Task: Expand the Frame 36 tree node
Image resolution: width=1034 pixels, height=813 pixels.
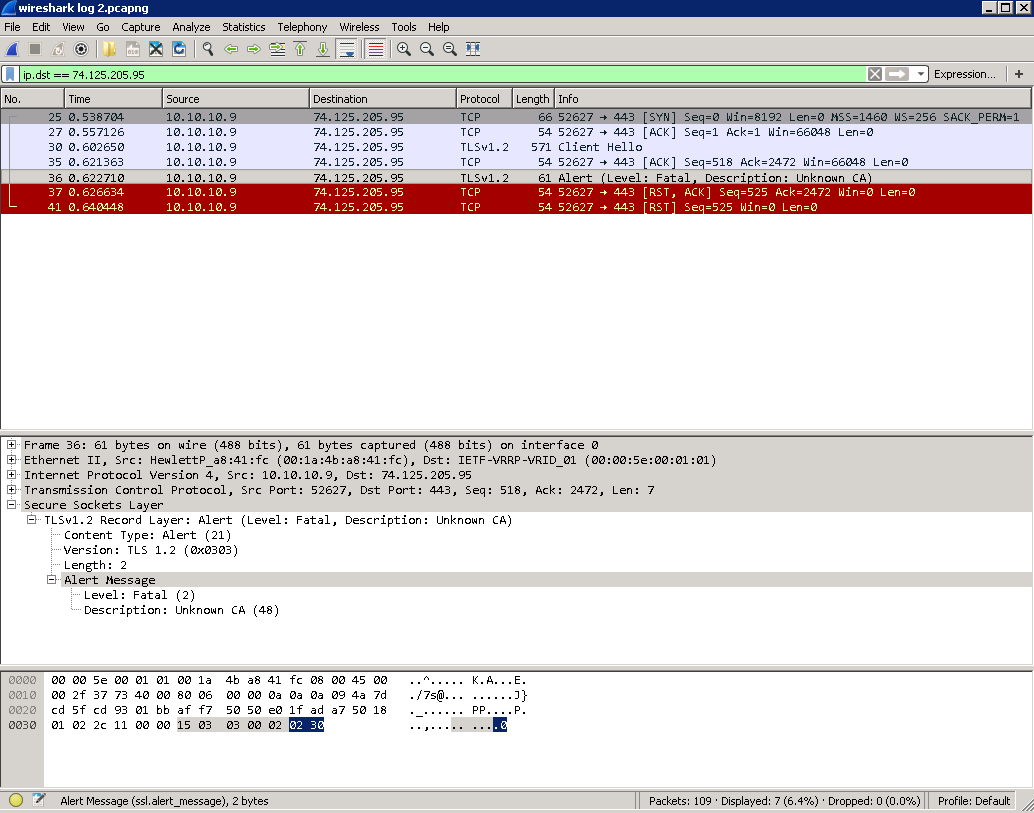Action: point(11,444)
